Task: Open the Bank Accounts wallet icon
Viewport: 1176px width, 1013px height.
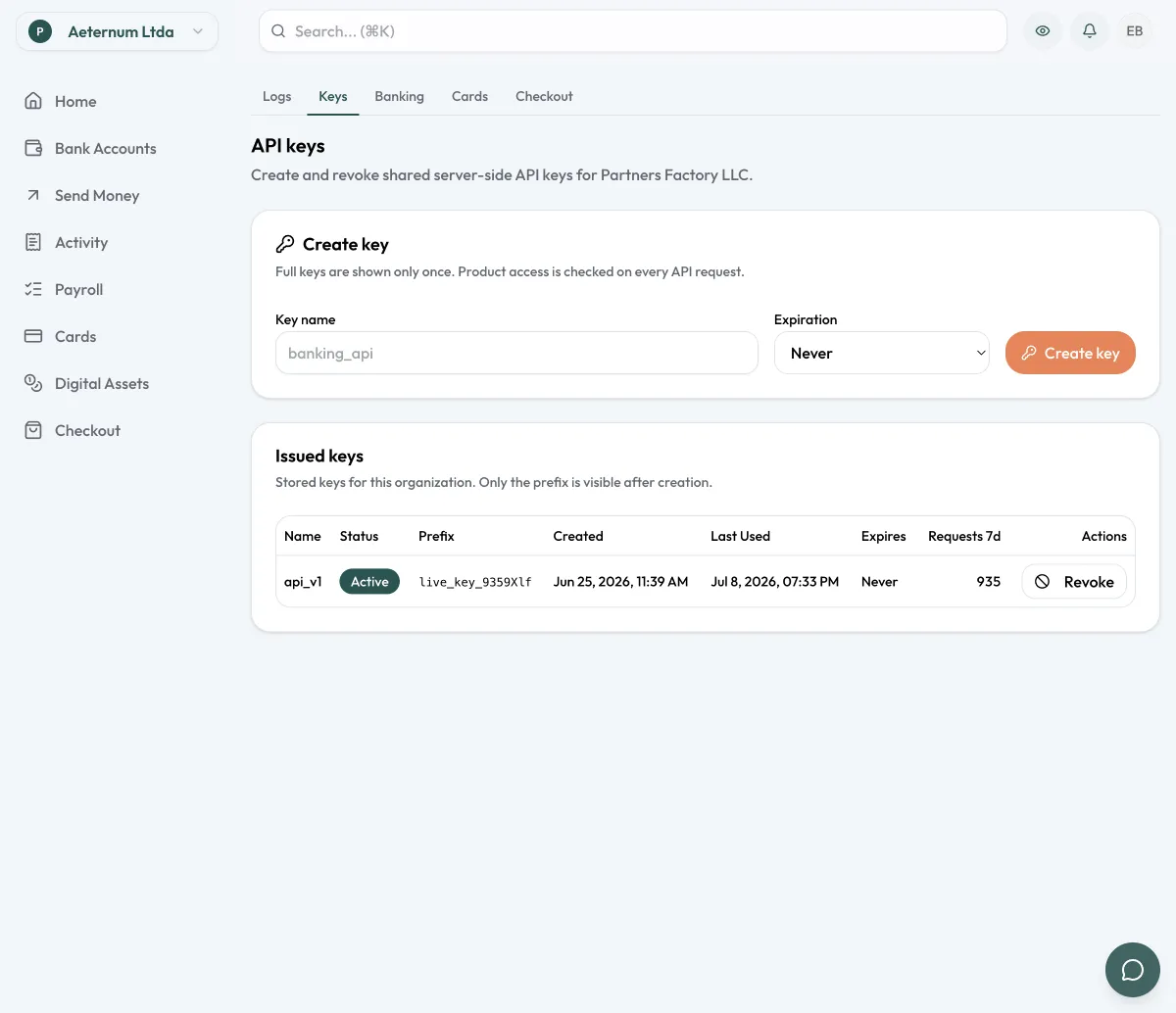Action: pyautogui.click(x=33, y=148)
